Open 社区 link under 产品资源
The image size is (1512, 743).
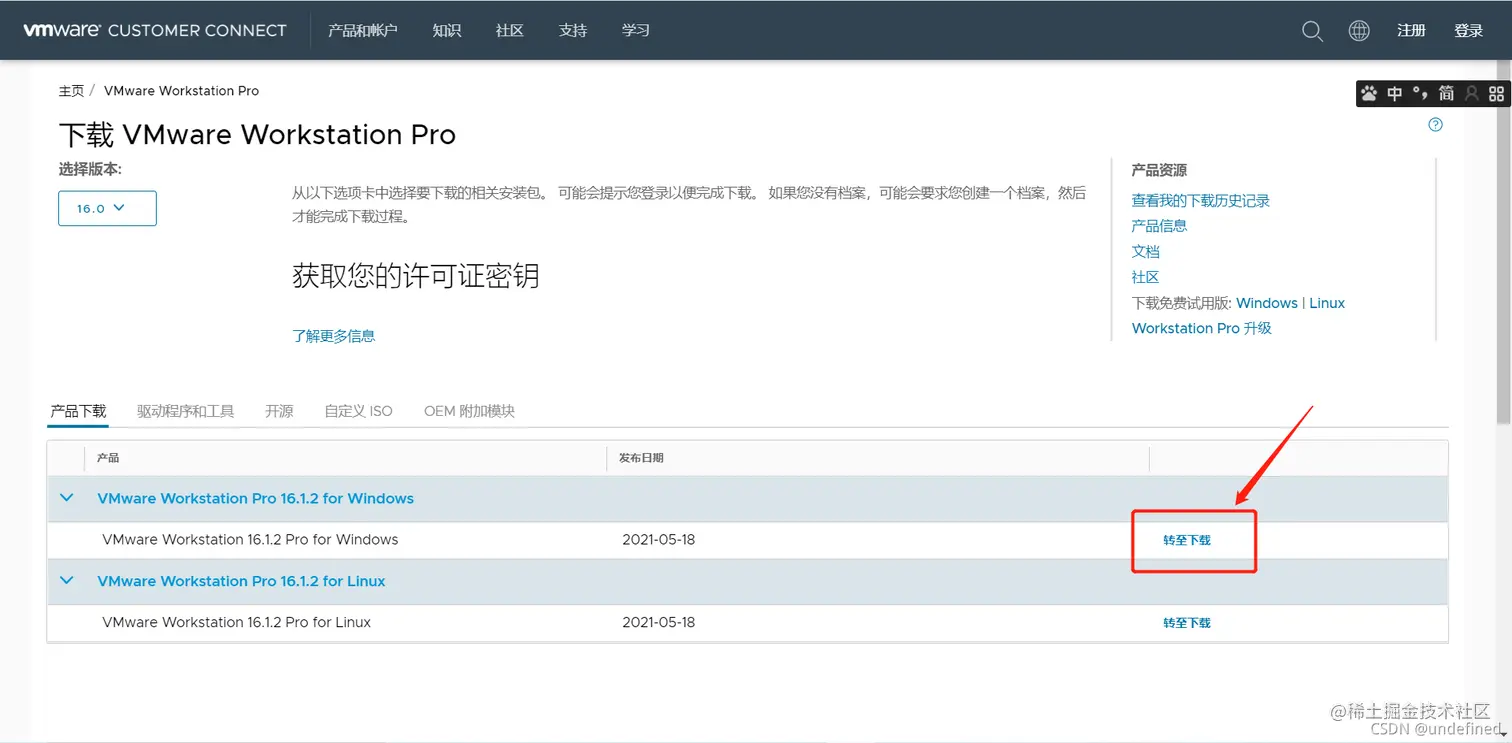[x=1146, y=277]
